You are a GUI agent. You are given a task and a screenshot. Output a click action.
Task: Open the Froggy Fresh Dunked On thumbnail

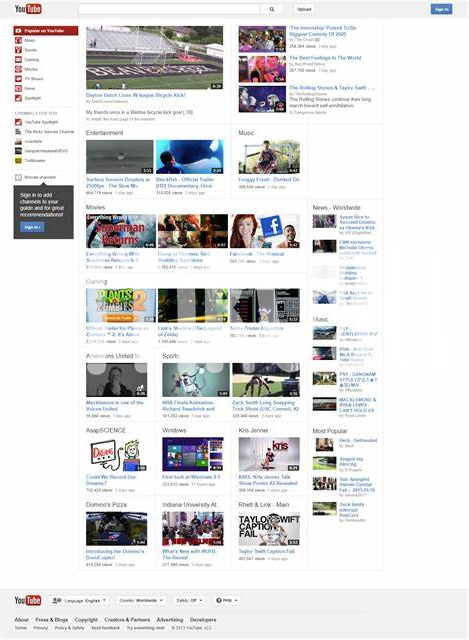click(269, 157)
